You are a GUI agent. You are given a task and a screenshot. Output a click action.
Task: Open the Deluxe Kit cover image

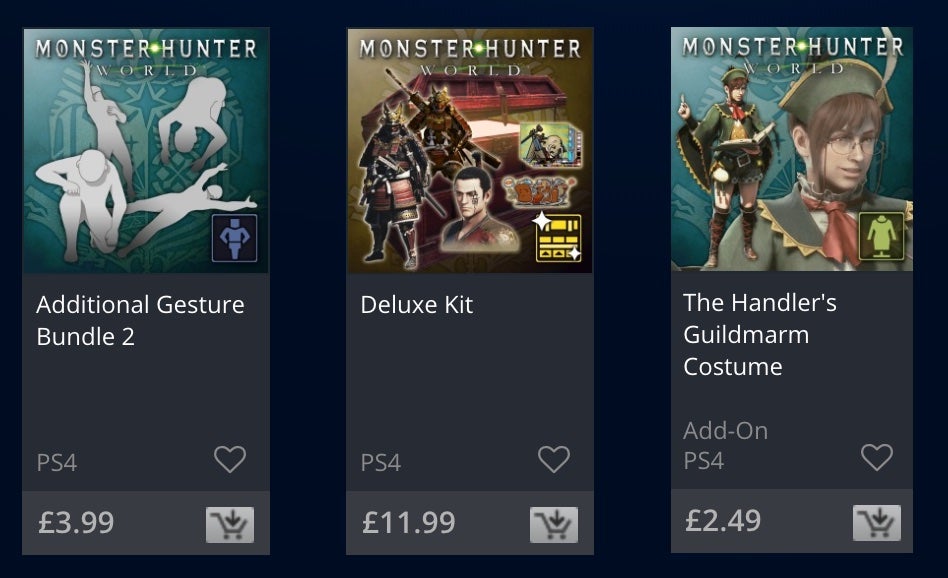[x=470, y=150]
